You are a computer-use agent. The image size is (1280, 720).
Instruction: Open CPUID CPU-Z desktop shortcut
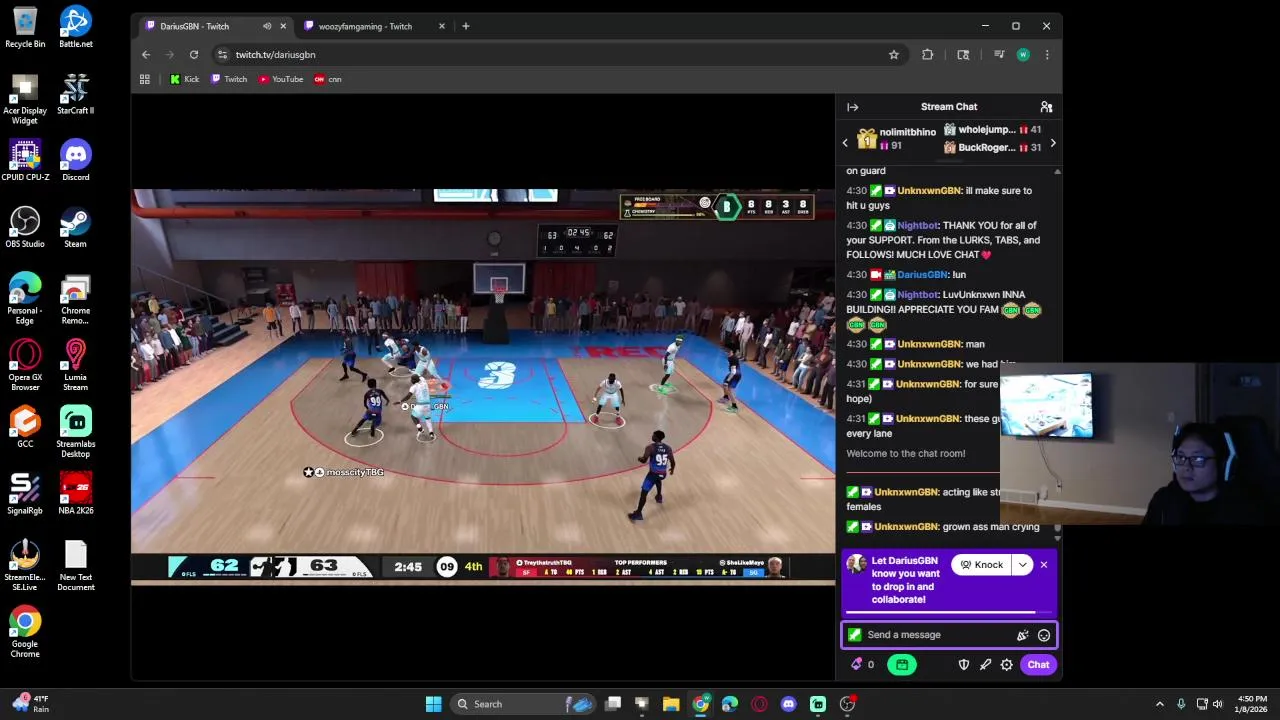[25, 160]
